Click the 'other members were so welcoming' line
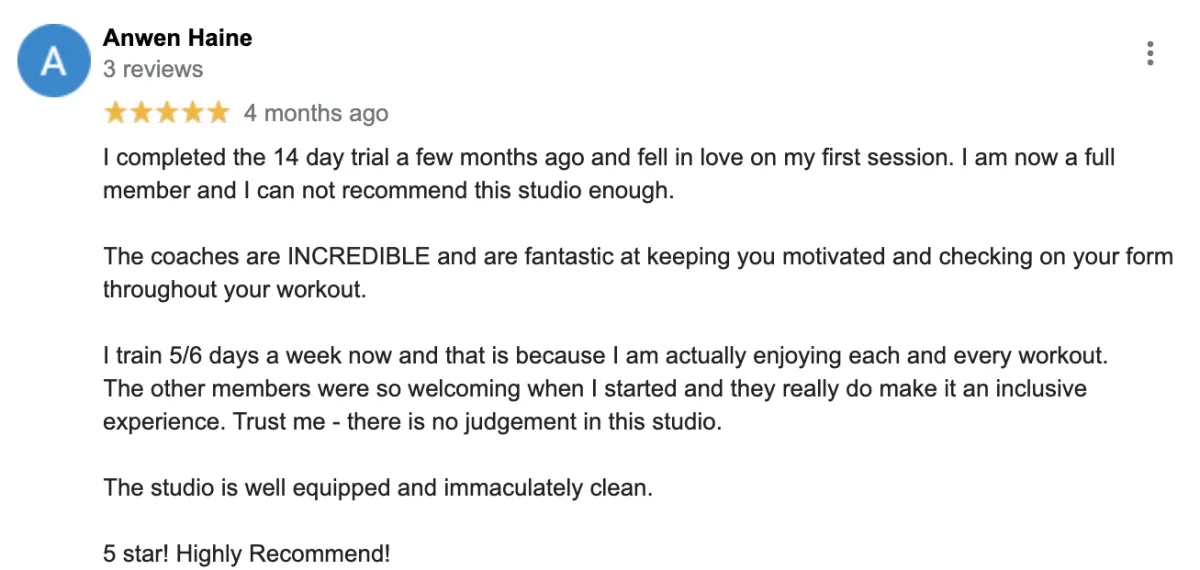 (595, 388)
